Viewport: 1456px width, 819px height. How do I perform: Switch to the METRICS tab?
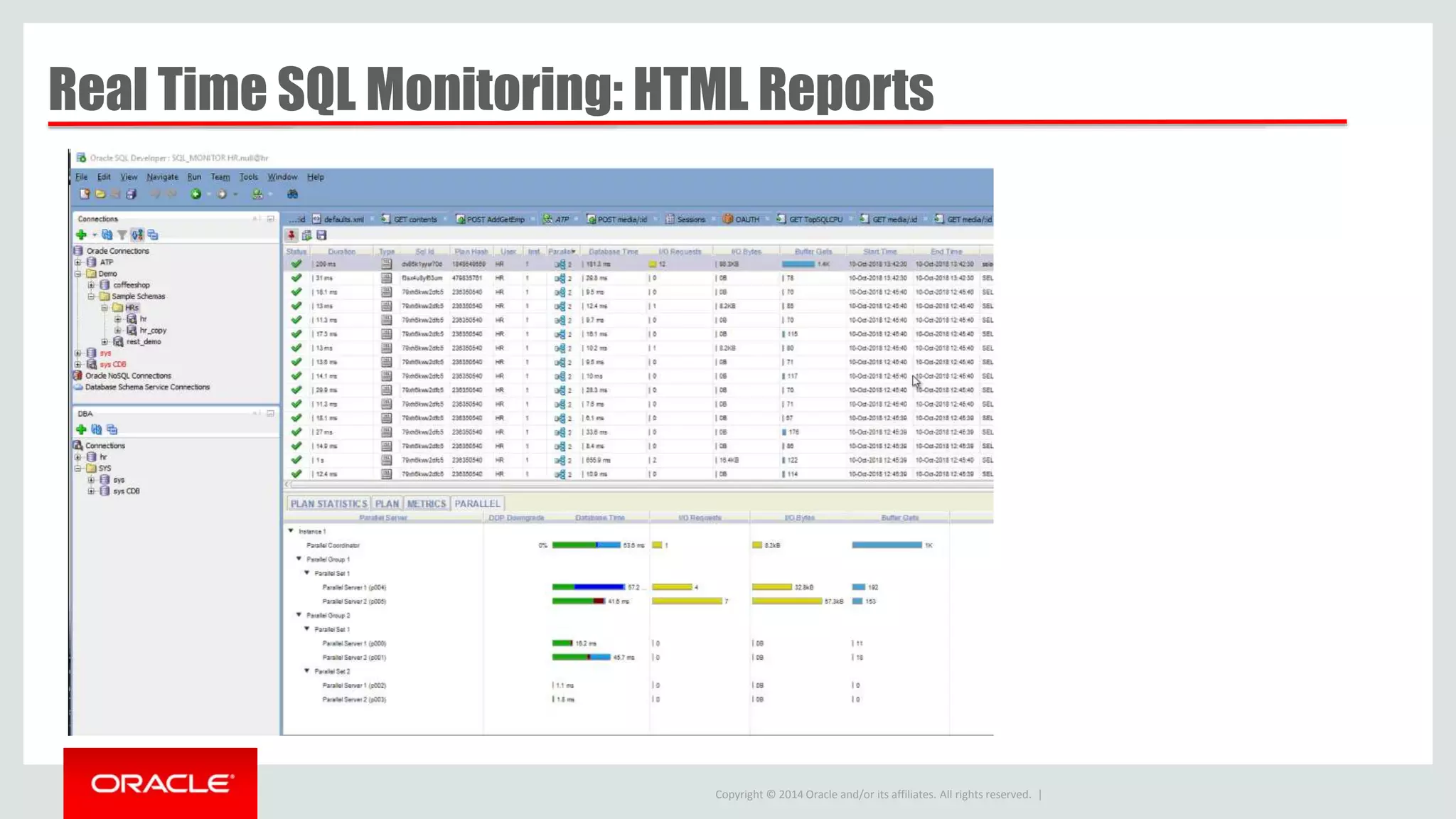(427, 503)
